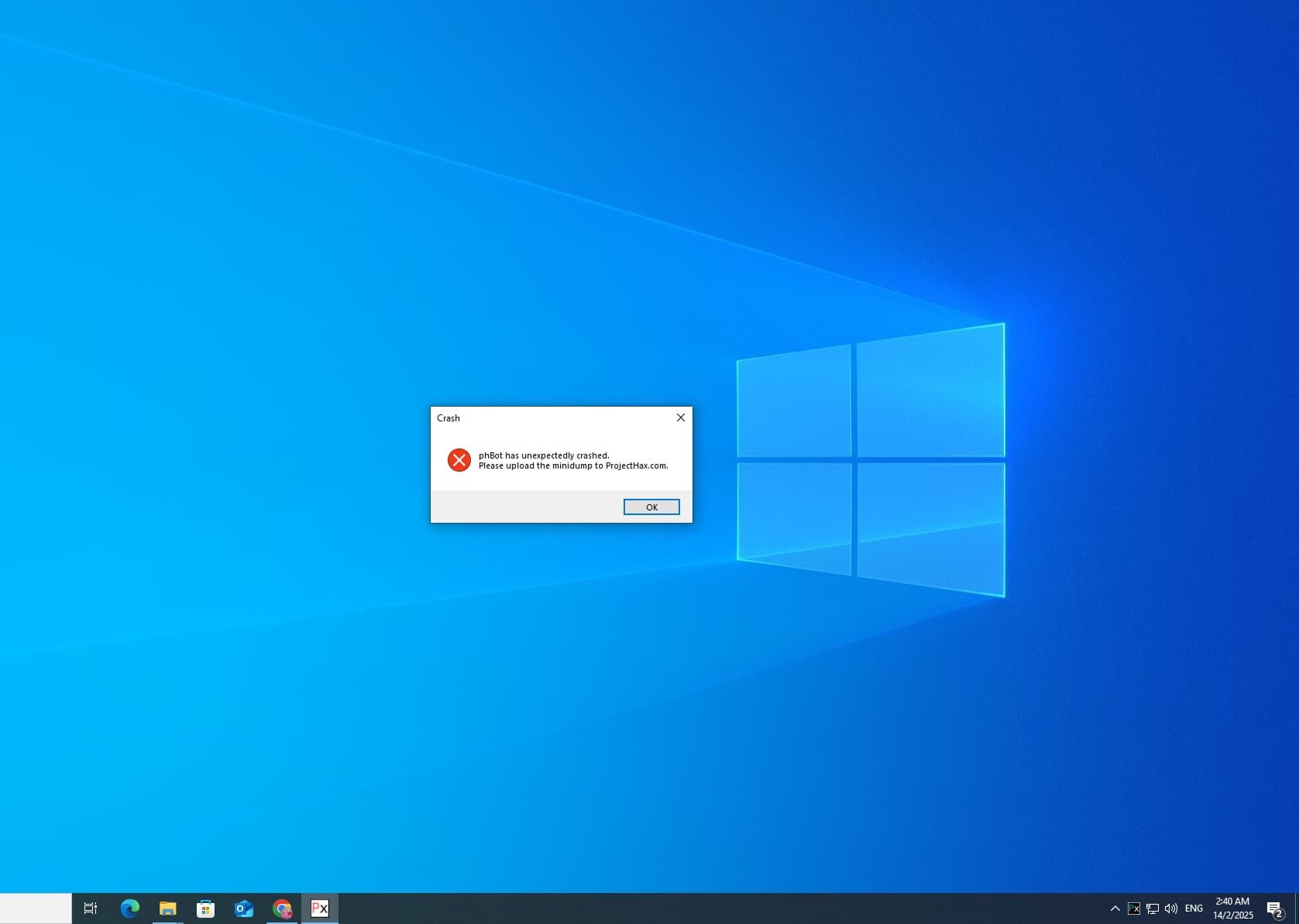Screen dimensions: 1299x924
Task: Open the network status tray icon
Action: pyautogui.click(x=1153, y=909)
